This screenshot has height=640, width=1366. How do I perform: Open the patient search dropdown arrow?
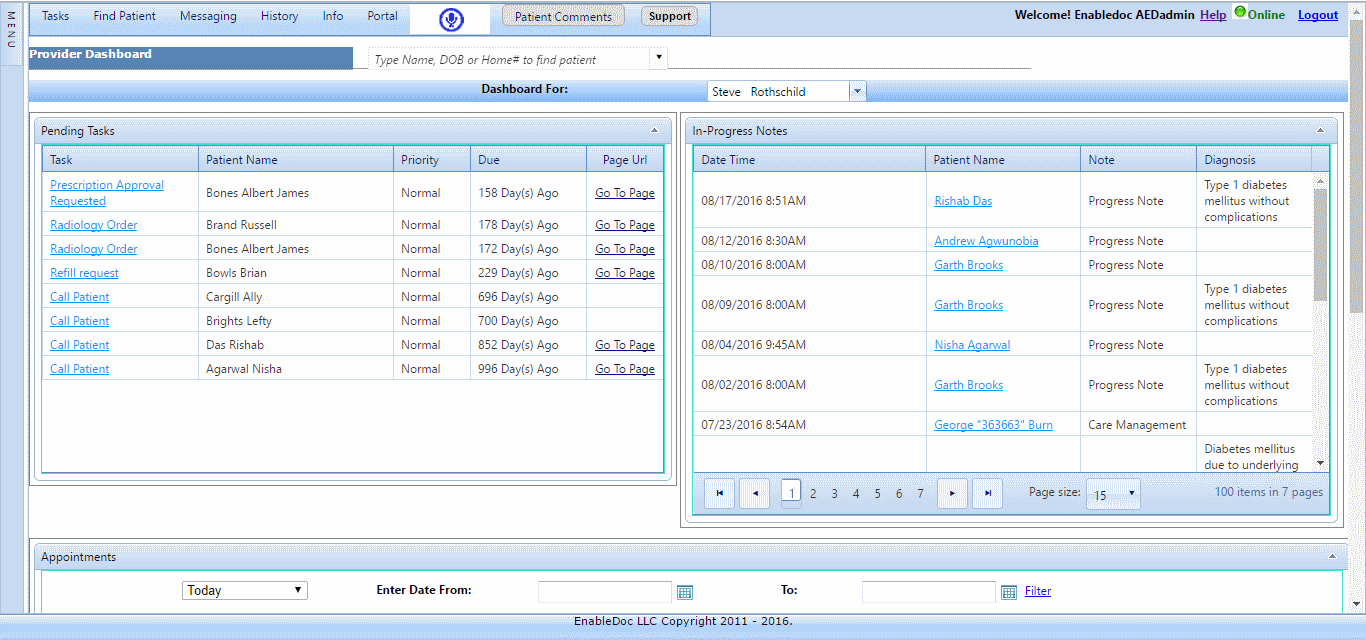[x=659, y=59]
